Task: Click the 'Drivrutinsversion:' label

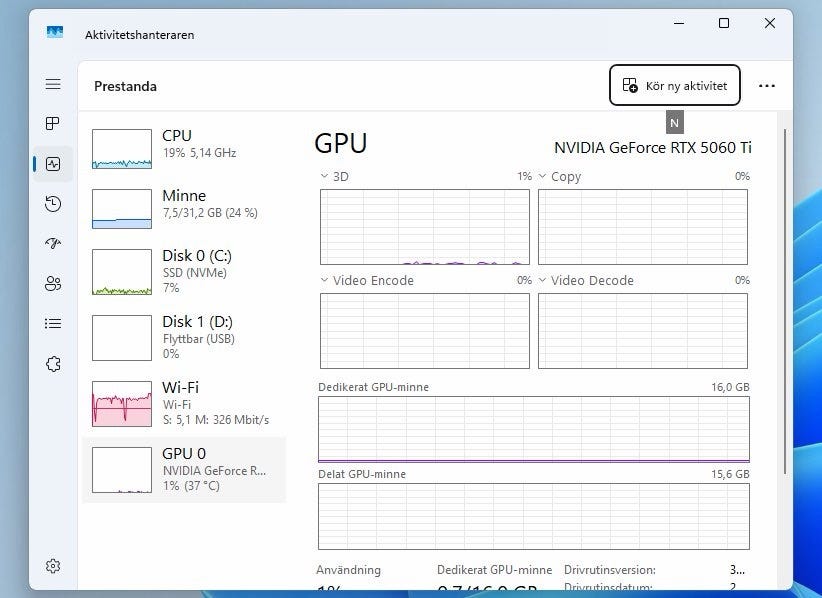Action: tap(610, 570)
